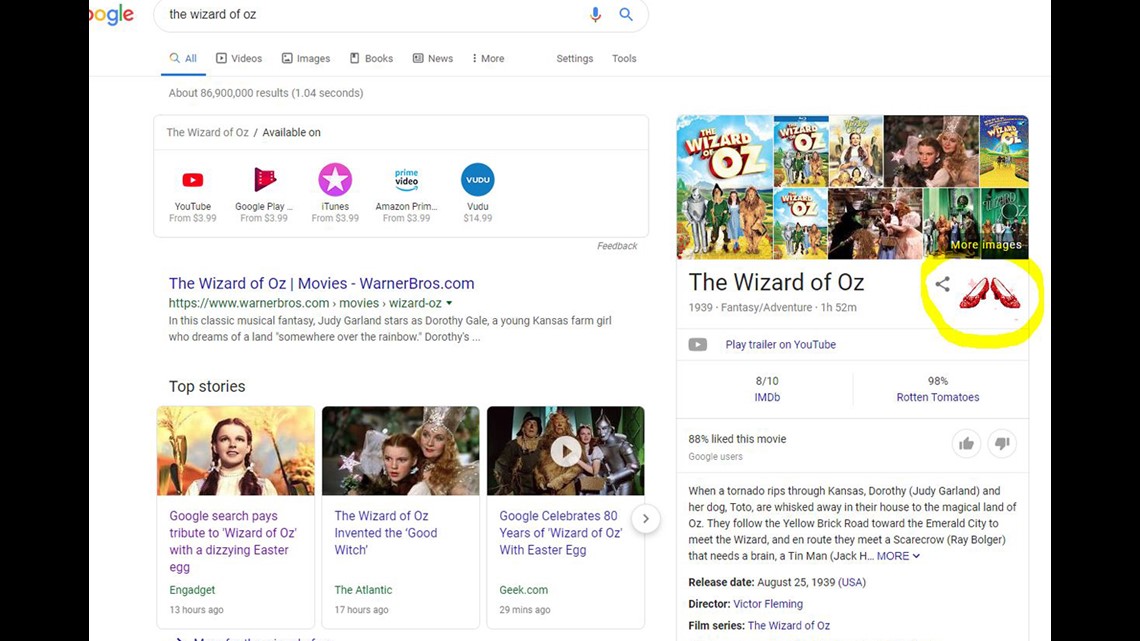This screenshot has height=641, width=1140.
Task: Switch to the Videos tab
Action: 238,58
